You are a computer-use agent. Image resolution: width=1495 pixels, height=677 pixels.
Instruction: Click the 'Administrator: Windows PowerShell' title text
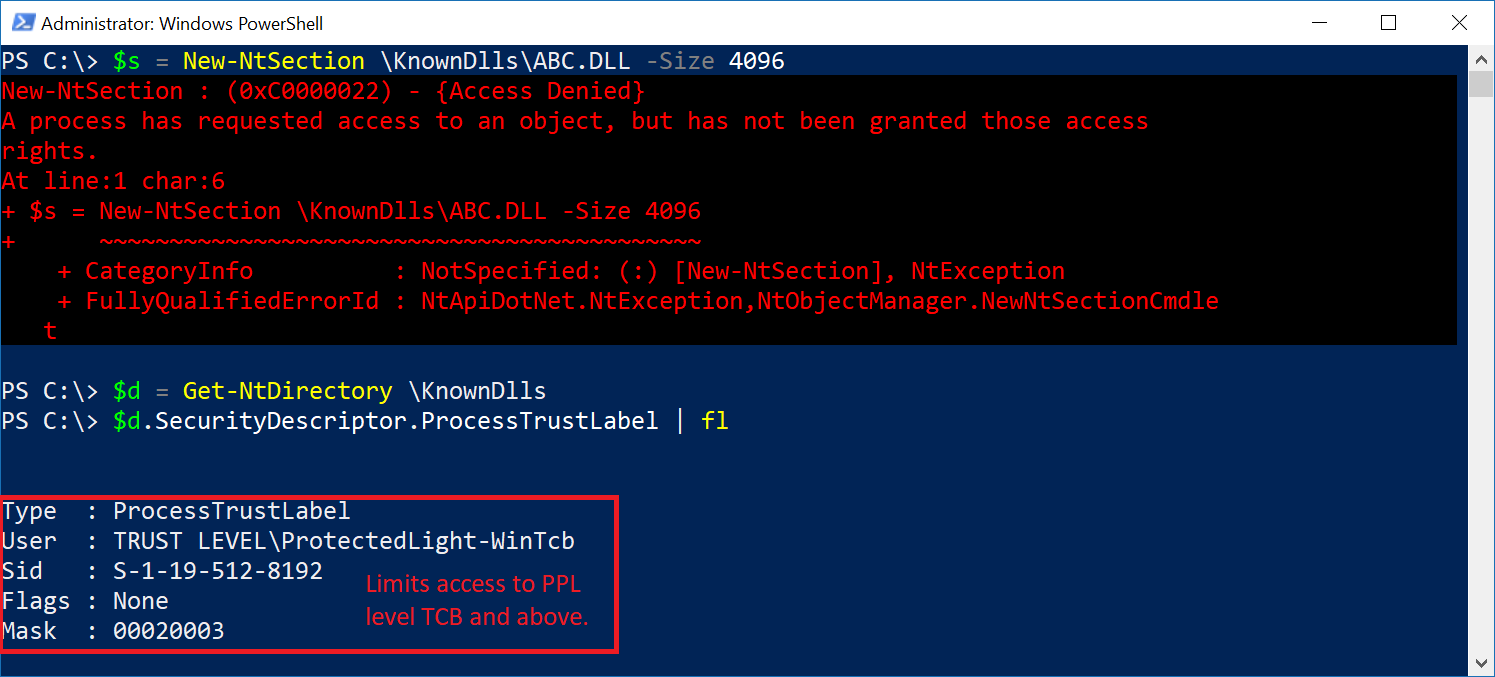(182, 23)
